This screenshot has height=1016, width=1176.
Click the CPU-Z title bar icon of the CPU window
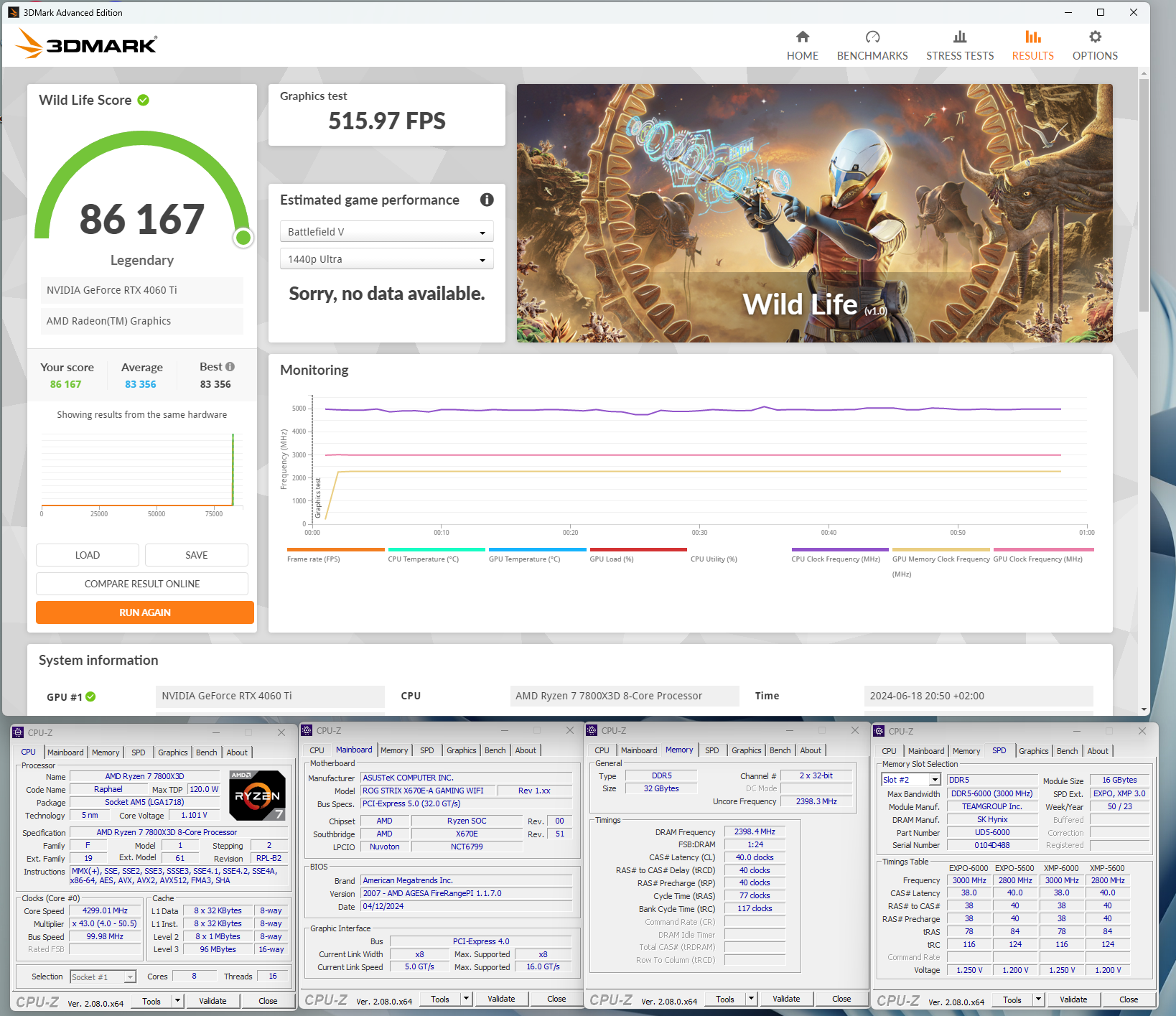tap(18, 732)
